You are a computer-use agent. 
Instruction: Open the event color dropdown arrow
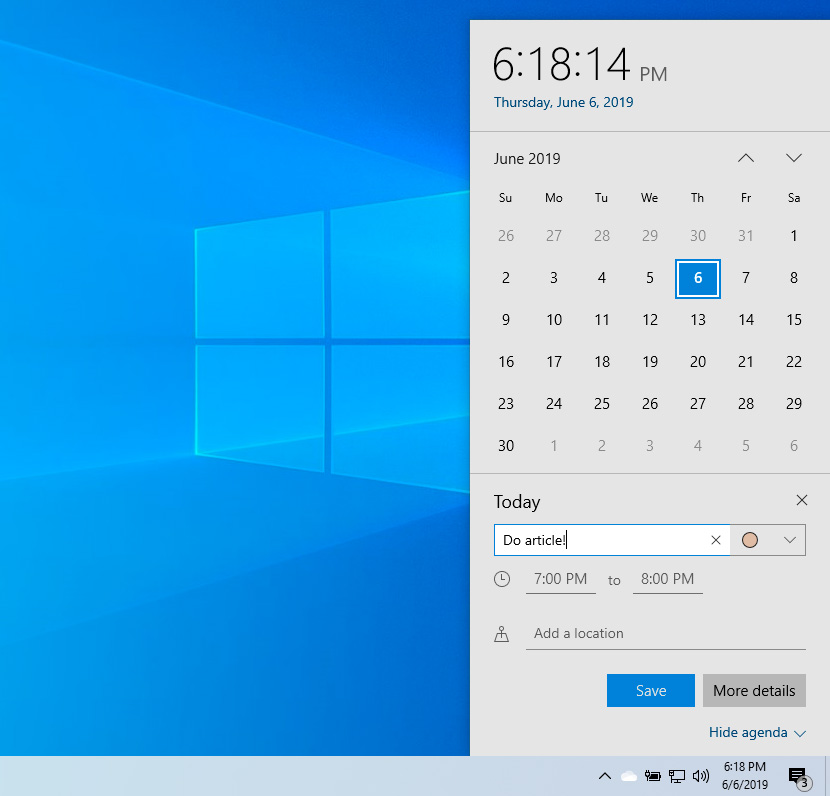(781, 539)
